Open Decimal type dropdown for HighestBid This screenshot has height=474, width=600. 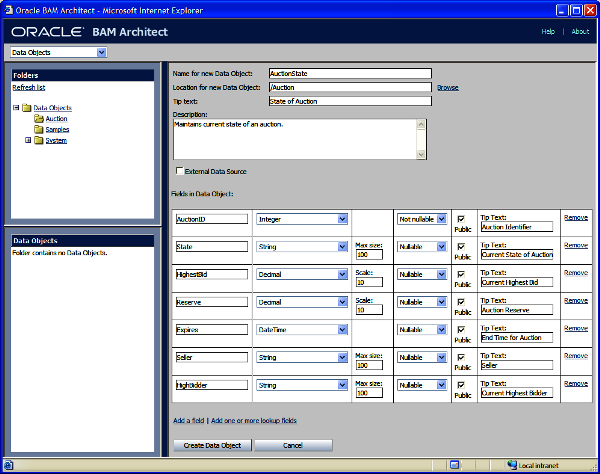coord(342,274)
